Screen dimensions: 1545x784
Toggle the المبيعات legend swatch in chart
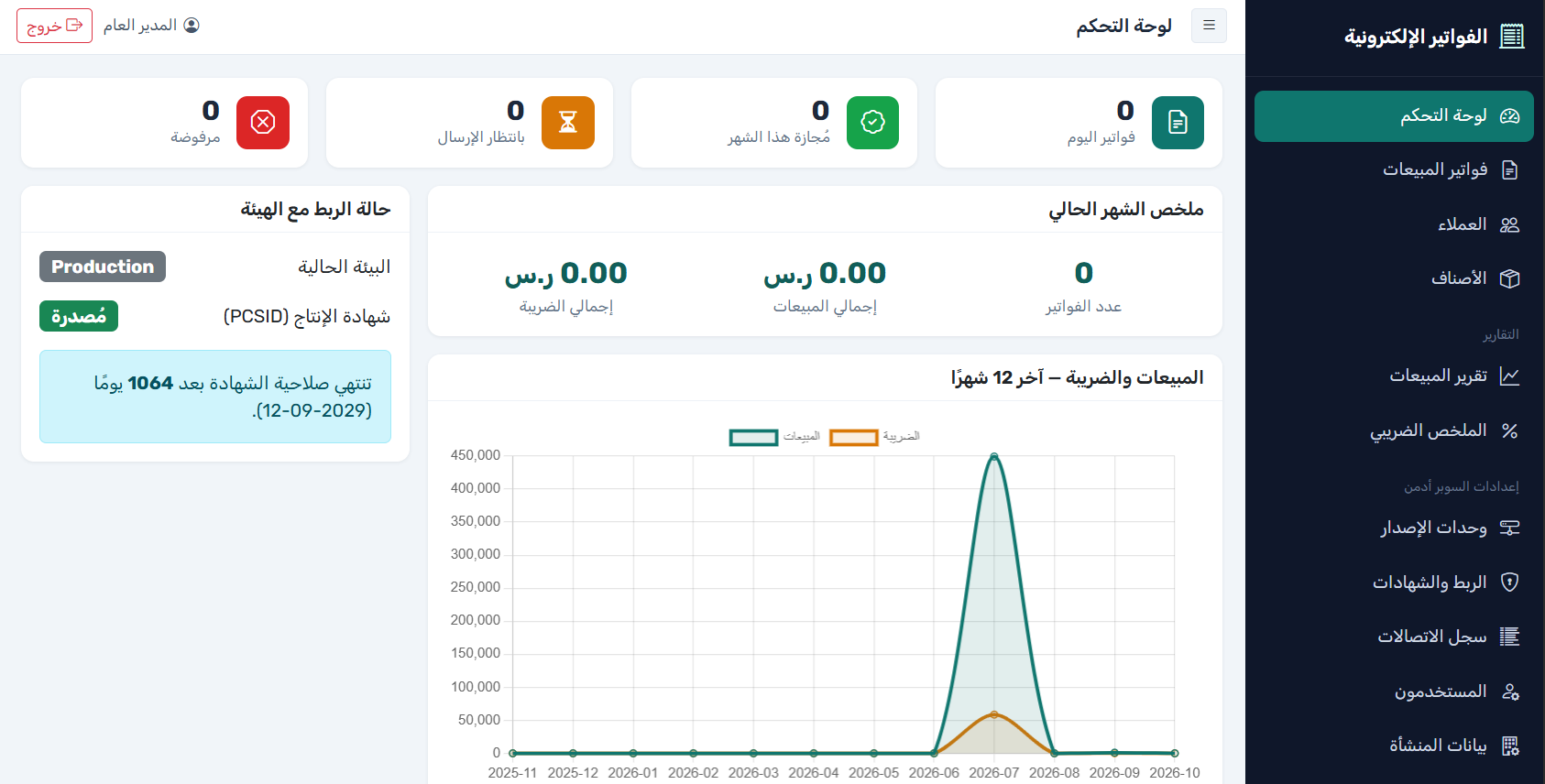[753, 437]
